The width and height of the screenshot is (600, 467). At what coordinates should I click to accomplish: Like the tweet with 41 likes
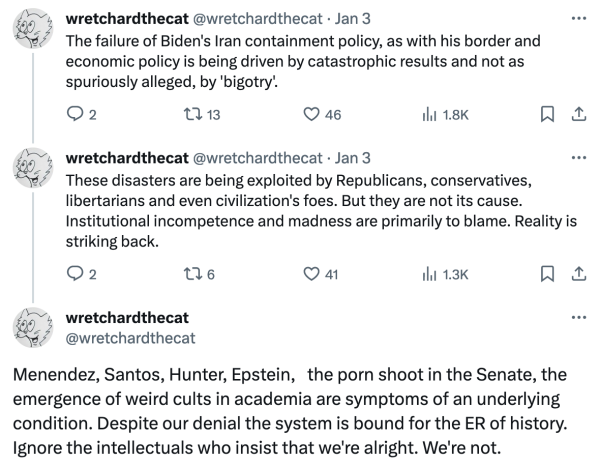point(311,273)
